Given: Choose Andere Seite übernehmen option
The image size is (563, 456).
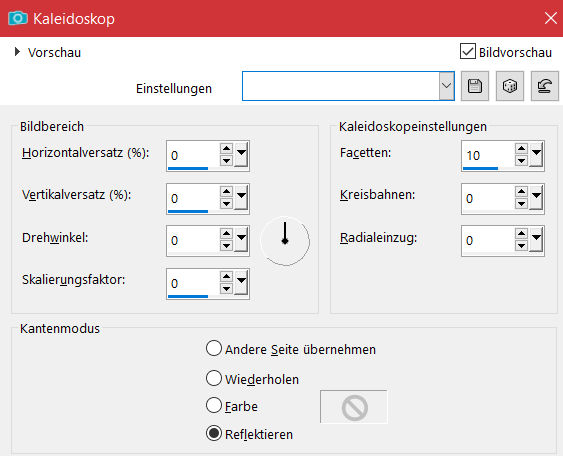Looking at the screenshot, I should pos(214,348).
